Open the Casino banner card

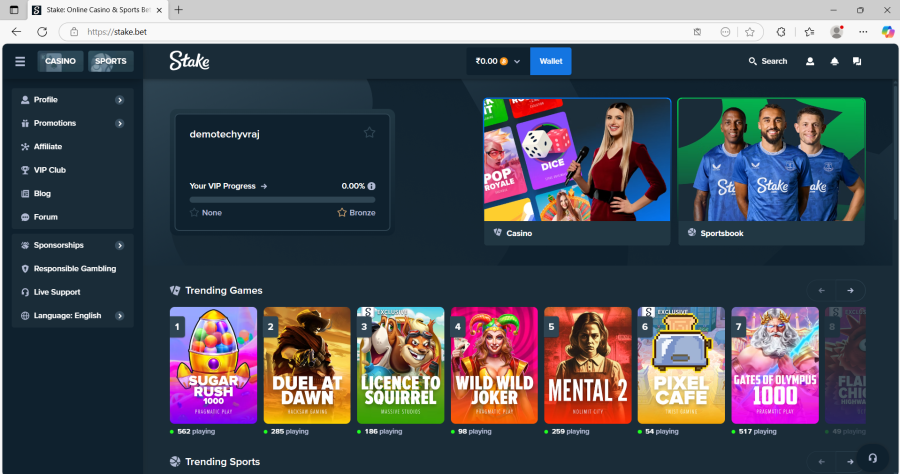[x=577, y=172]
